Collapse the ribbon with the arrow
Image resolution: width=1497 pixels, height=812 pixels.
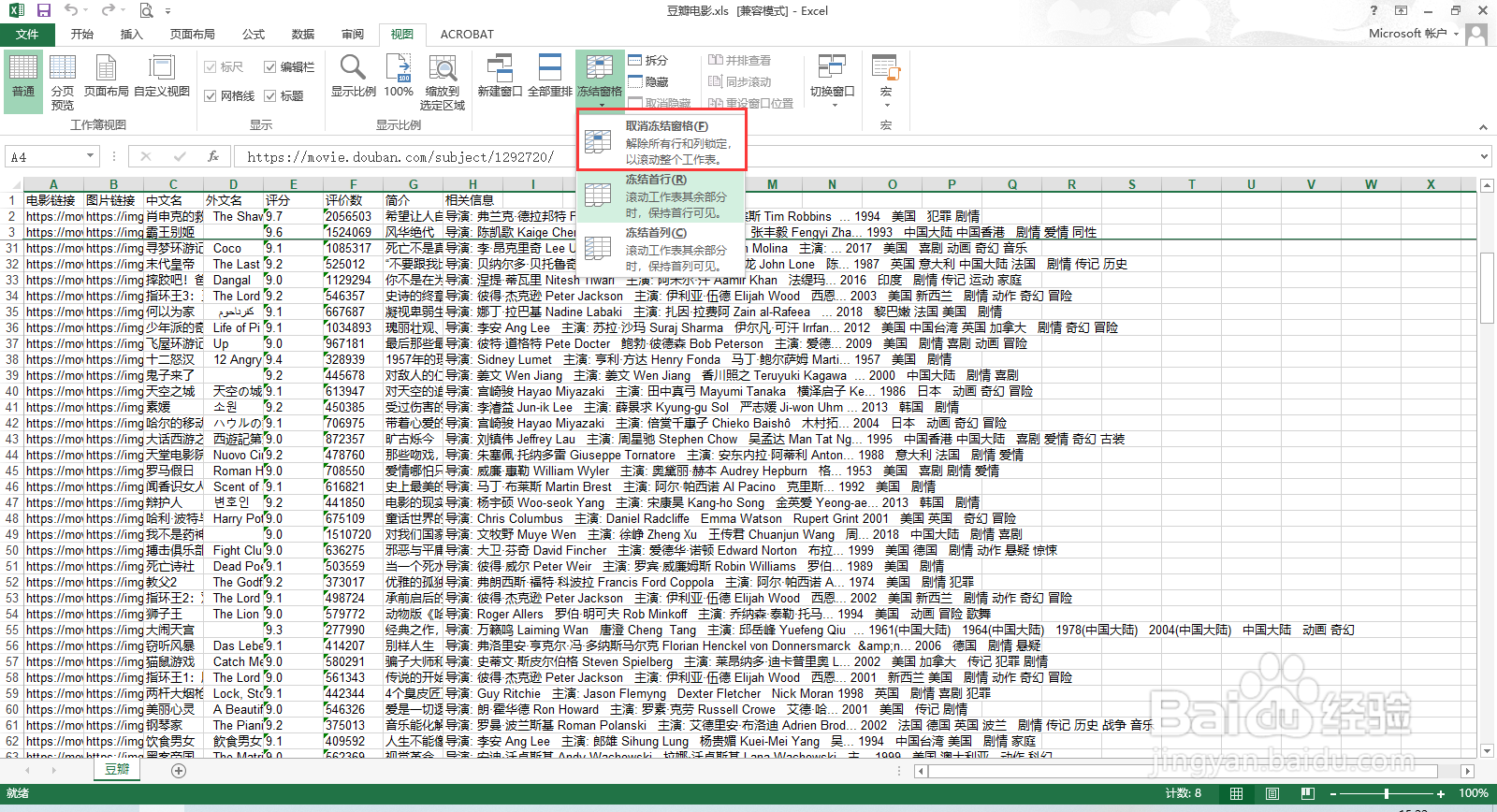1483,126
